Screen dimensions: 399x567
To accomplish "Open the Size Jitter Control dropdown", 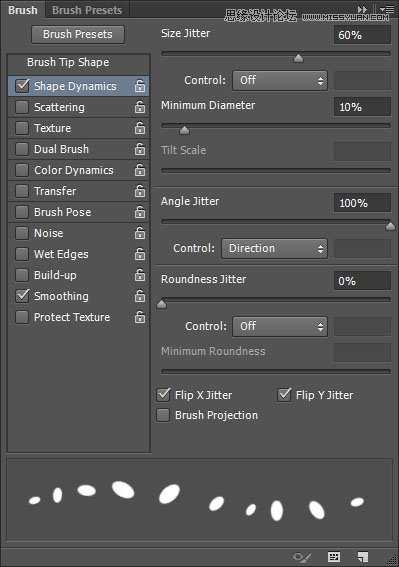I will 280,80.
